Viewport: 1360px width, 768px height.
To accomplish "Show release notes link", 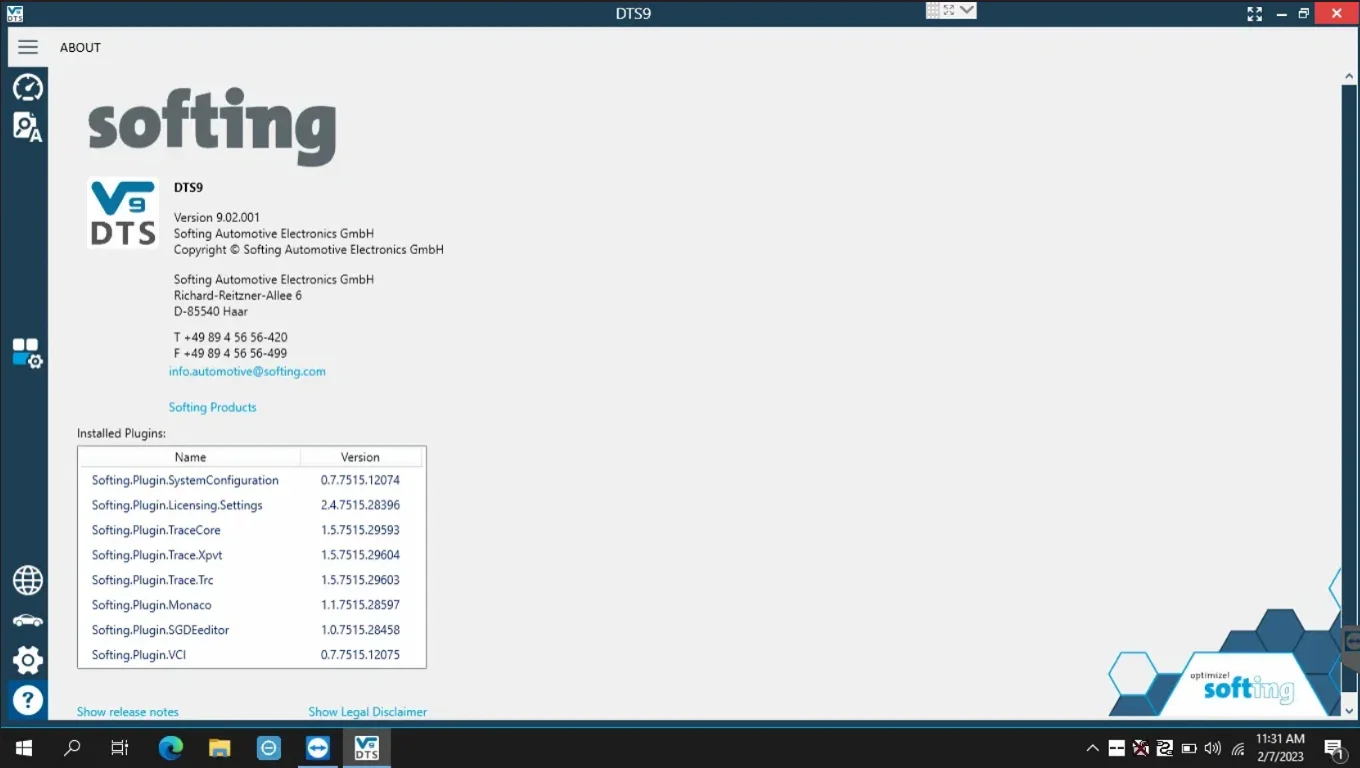I will pos(128,712).
